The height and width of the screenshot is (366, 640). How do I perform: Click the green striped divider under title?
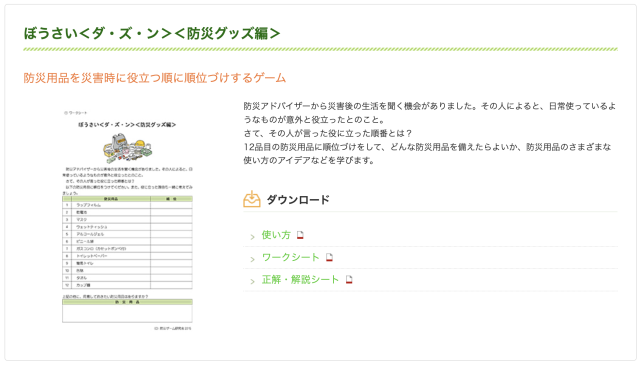[x=320, y=49]
